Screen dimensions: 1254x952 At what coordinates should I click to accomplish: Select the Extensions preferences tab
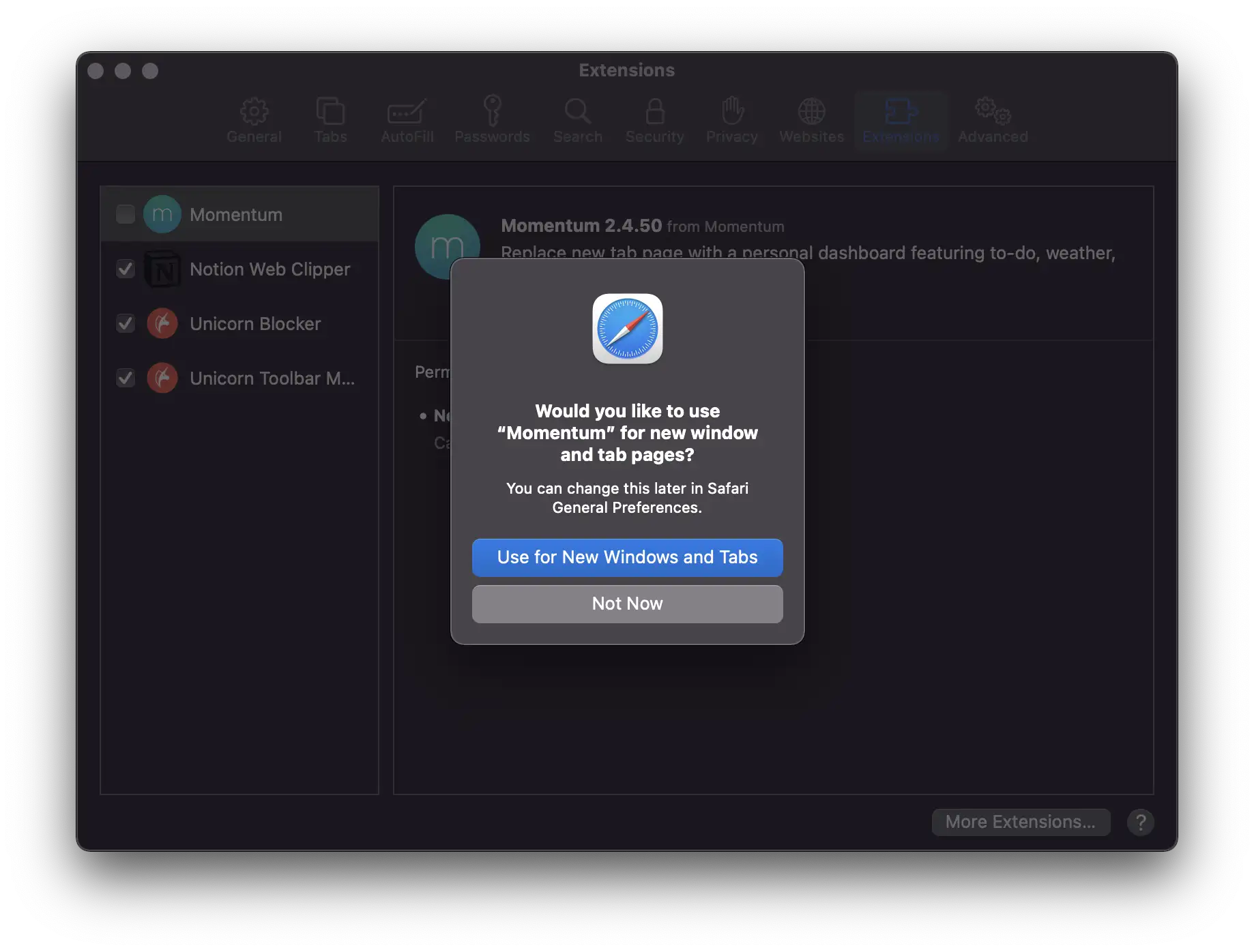click(x=901, y=121)
